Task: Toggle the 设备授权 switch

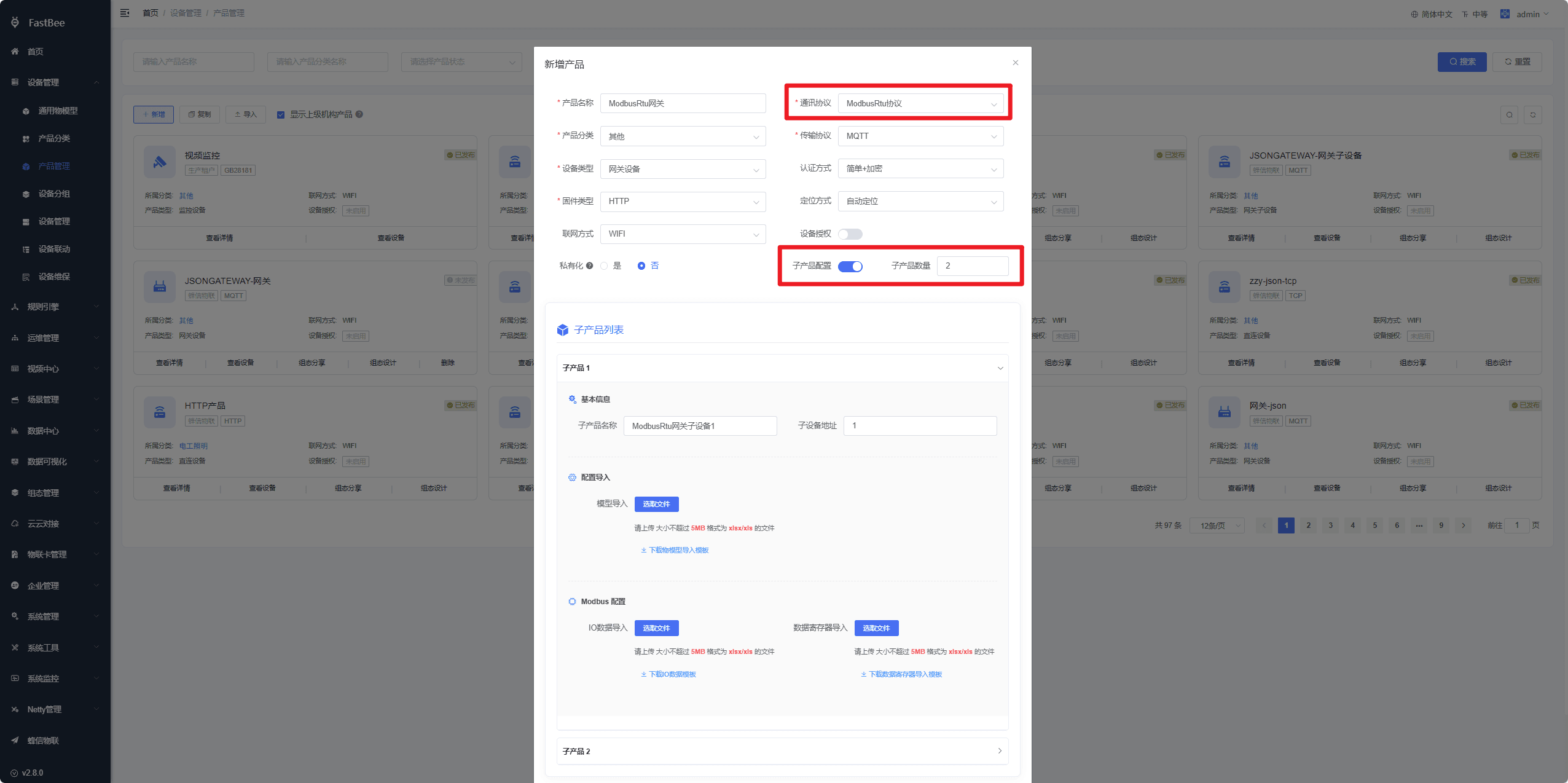Action: pos(850,234)
